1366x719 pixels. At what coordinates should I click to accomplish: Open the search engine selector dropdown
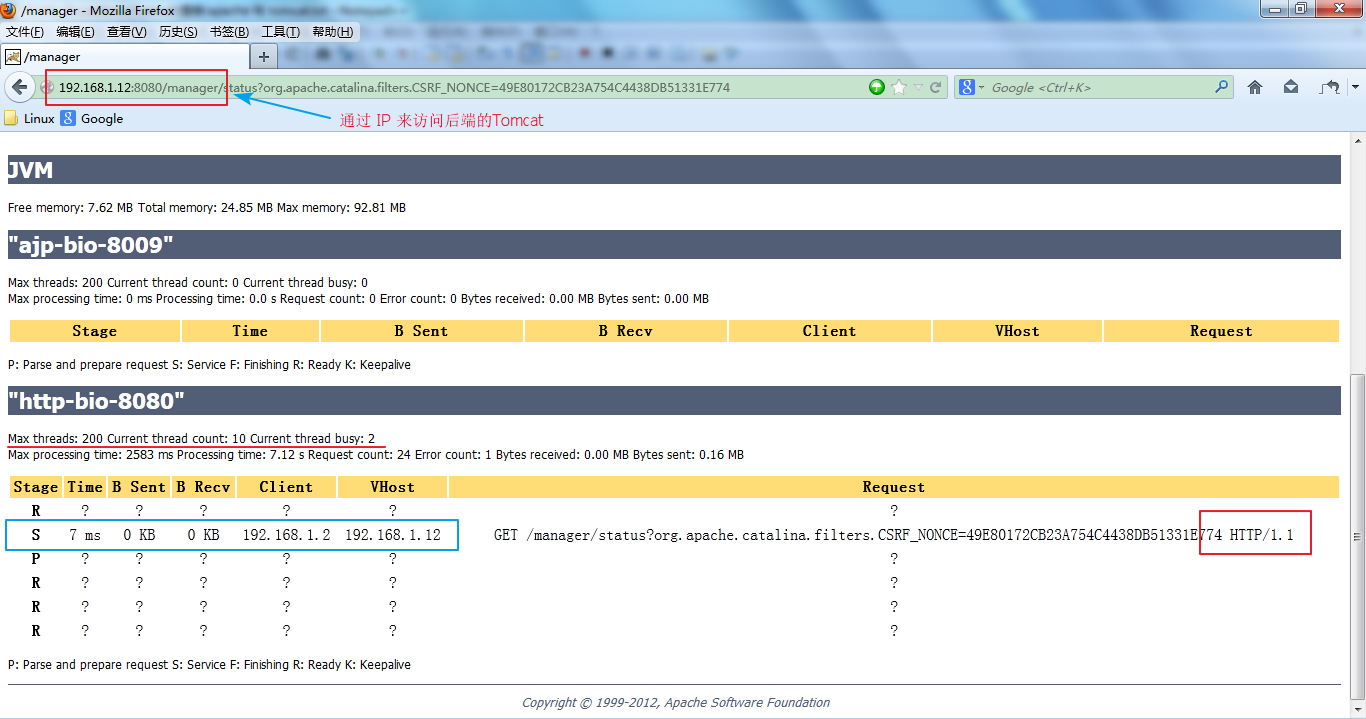point(981,87)
